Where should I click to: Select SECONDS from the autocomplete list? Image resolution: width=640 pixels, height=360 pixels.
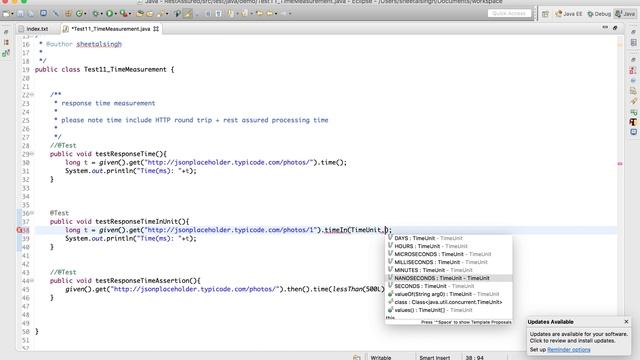click(x=449, y=286)
